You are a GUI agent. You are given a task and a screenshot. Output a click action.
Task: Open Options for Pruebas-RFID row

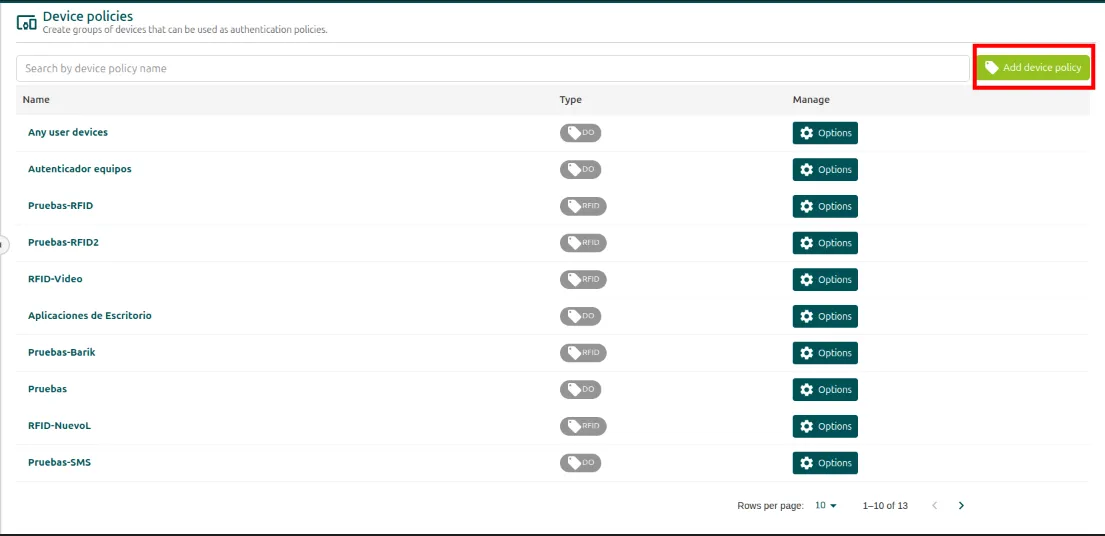(825, 206)
